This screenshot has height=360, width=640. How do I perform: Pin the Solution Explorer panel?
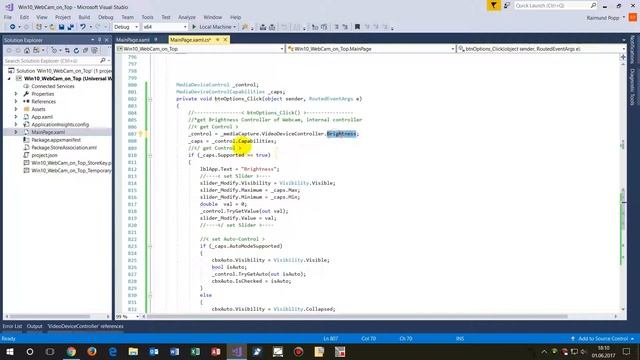(100, 40)
